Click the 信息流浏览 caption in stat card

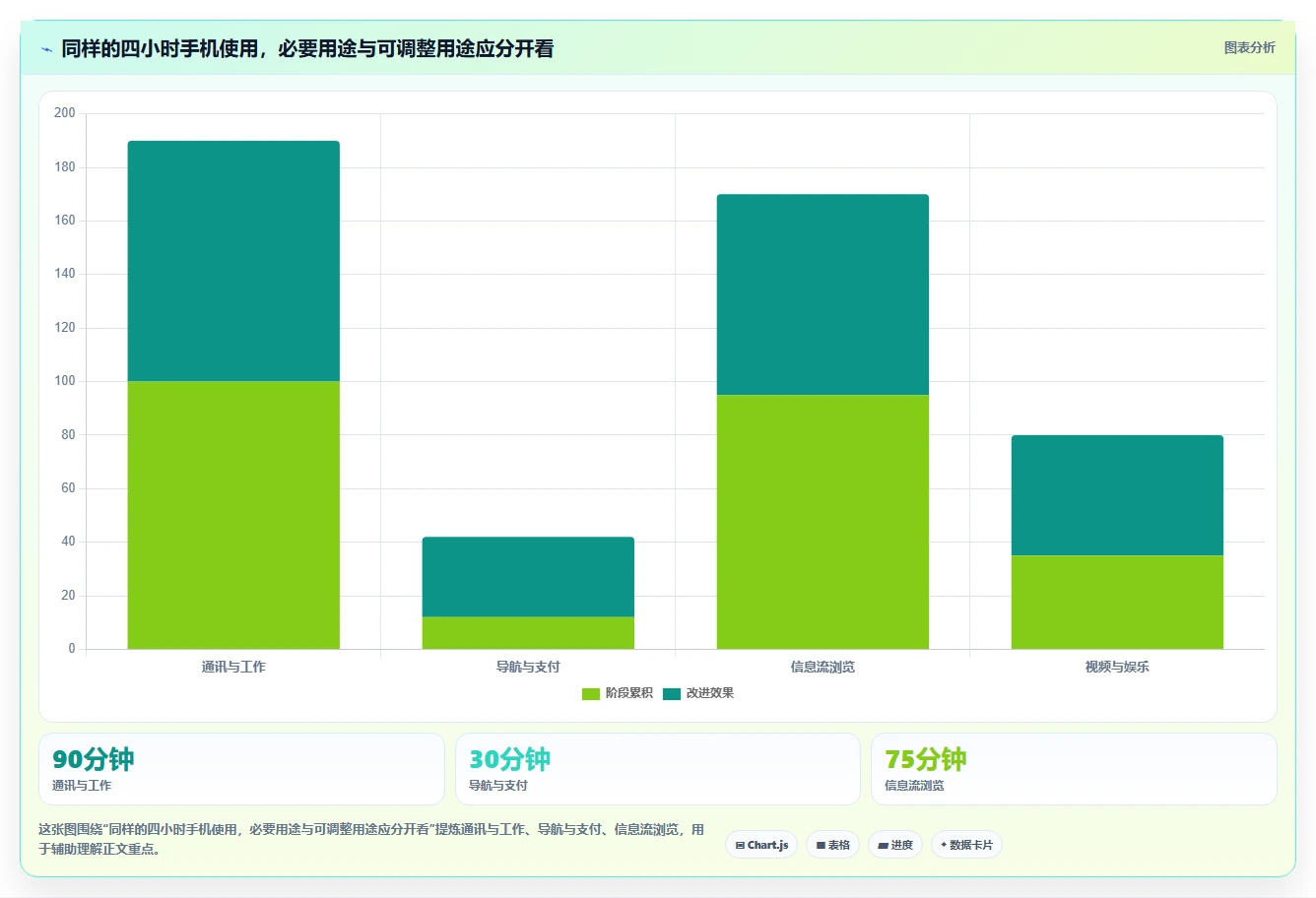click(914, 786)
